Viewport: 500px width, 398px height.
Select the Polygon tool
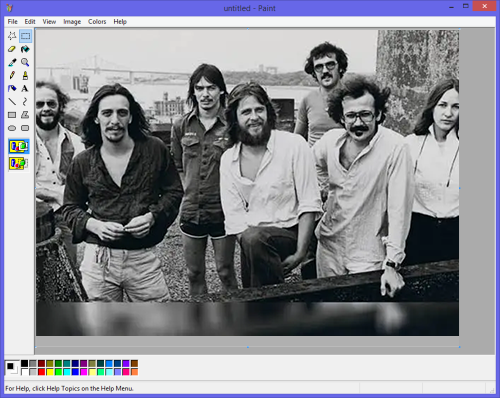pyautogui.click(x=25, y=115)
